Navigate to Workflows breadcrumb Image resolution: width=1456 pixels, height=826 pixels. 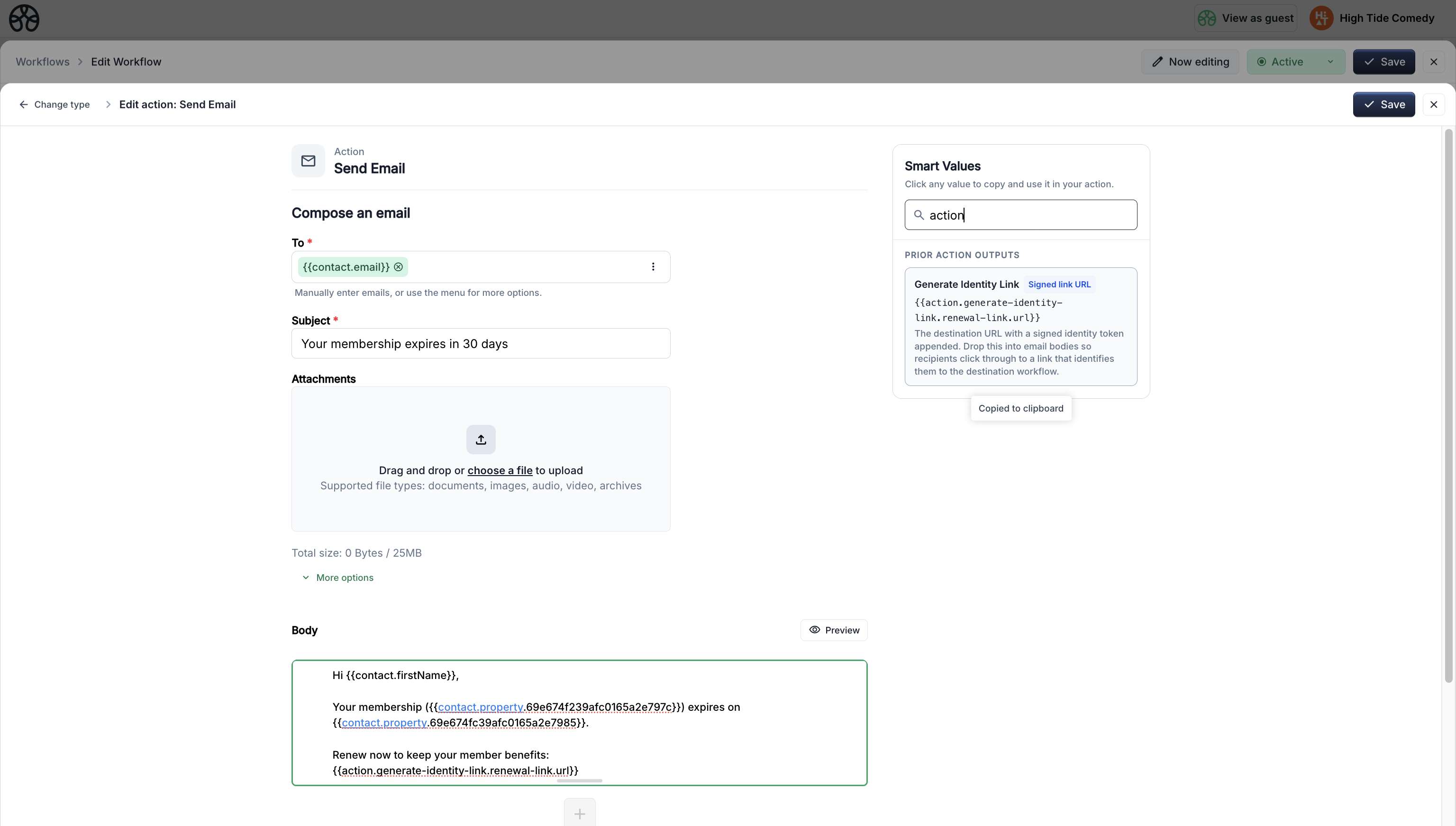coord(43,62)
